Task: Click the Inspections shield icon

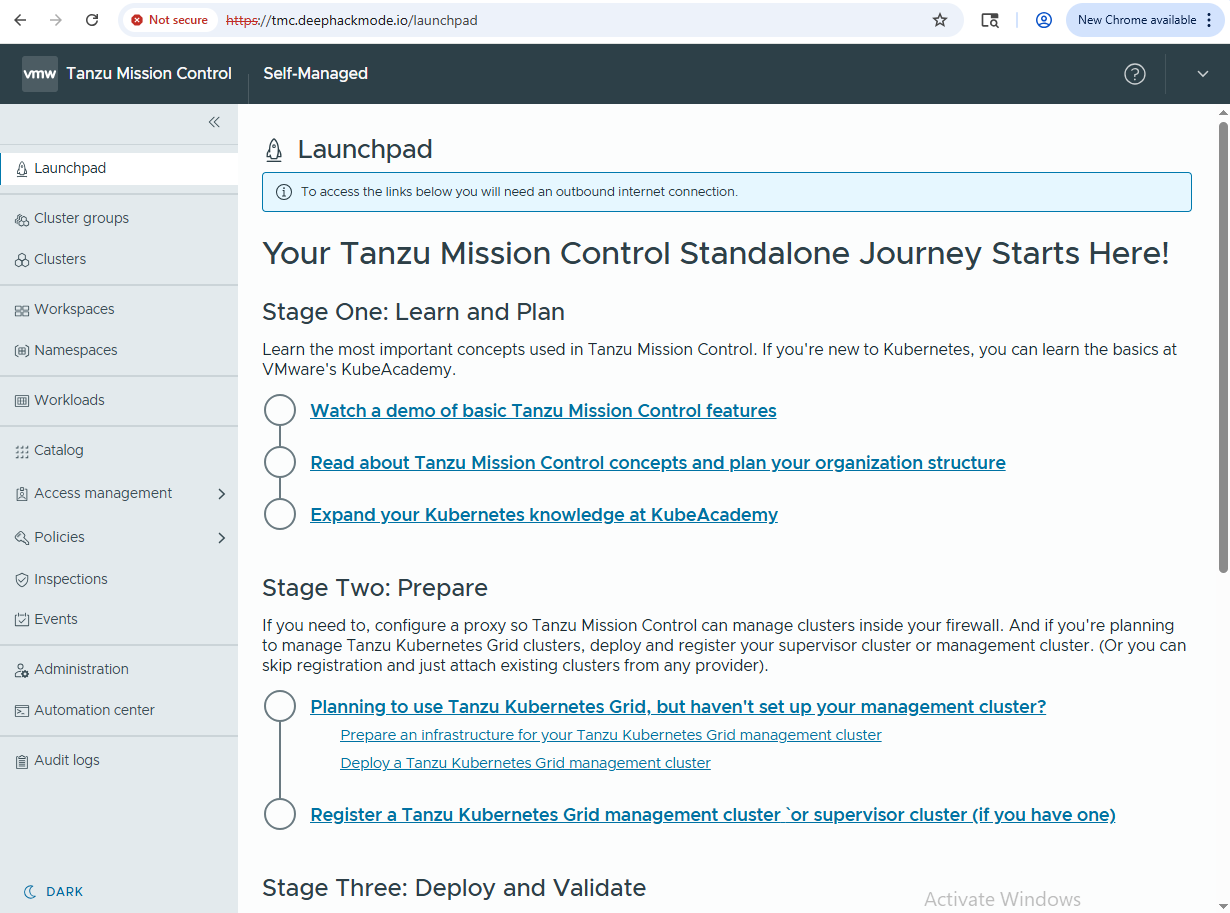Action: point(22,580)
